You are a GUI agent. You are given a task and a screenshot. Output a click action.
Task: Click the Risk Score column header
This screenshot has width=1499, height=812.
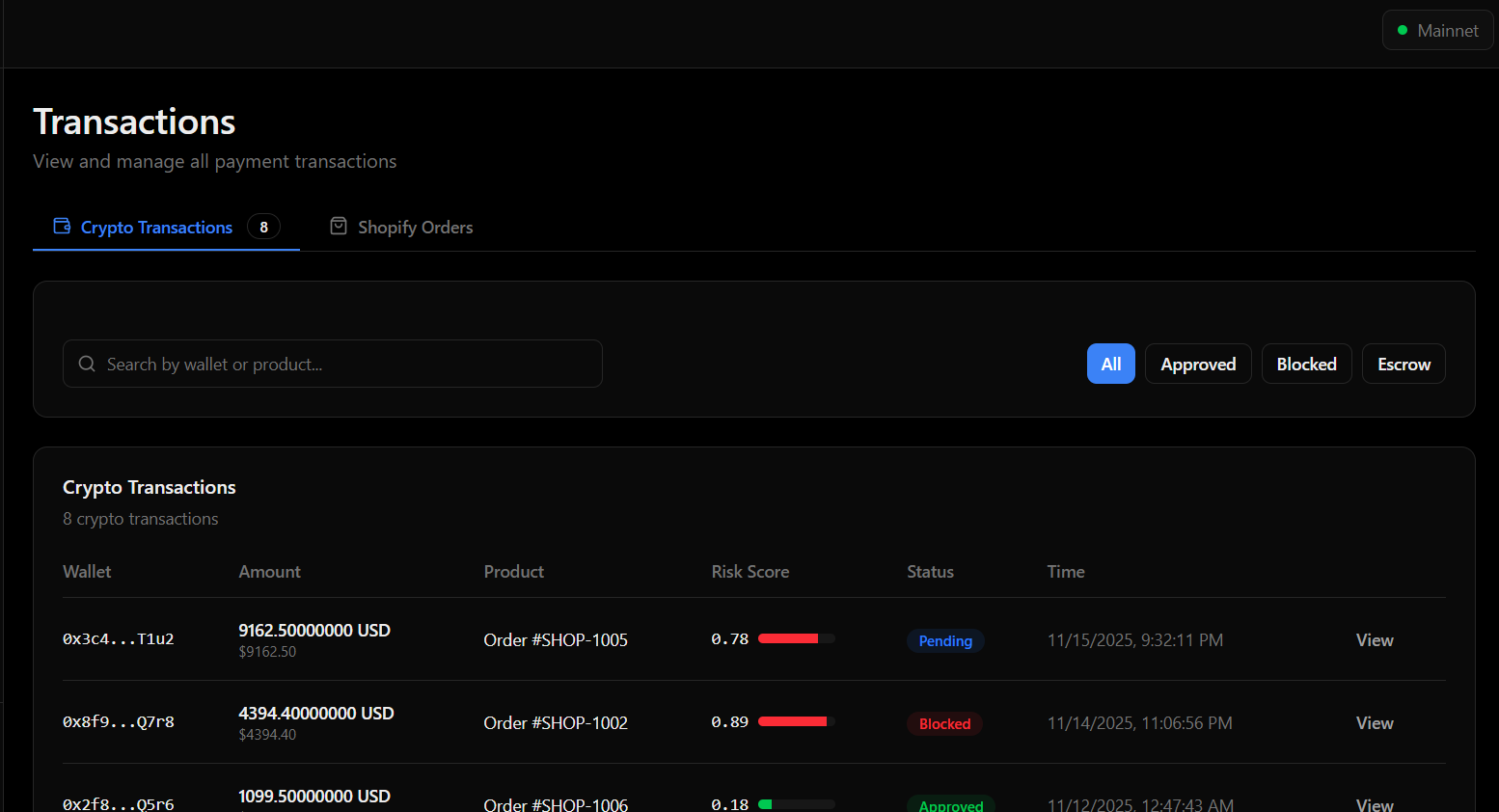click(750, 571)
